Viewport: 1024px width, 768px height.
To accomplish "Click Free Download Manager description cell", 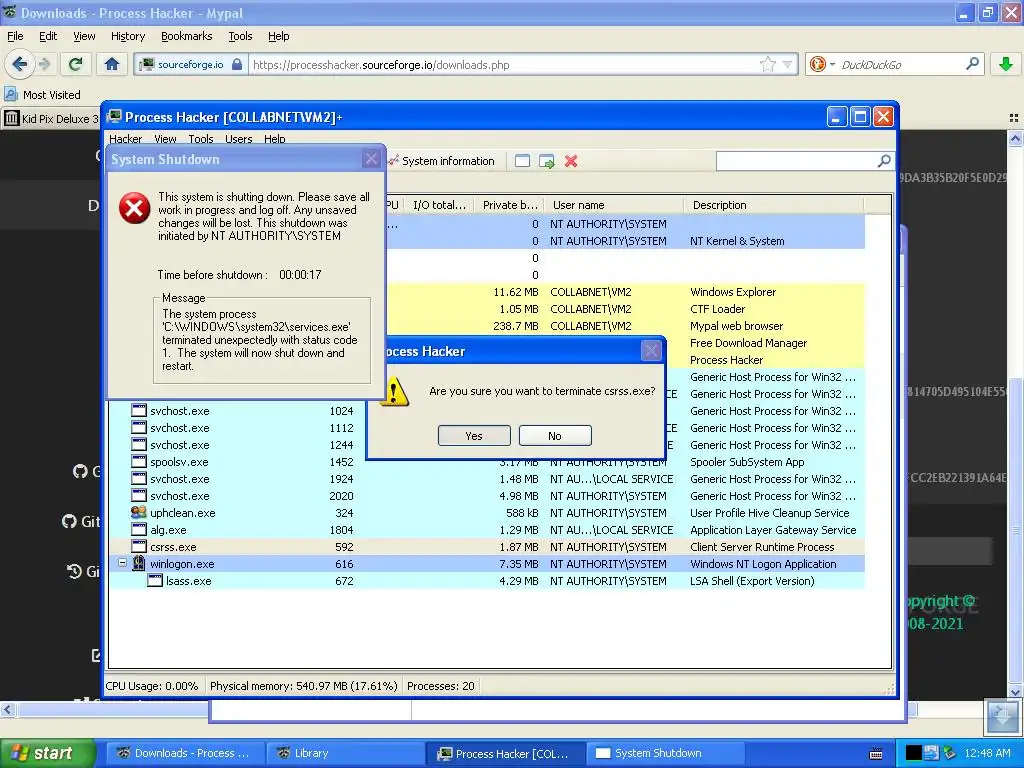I will pos(748,343).
